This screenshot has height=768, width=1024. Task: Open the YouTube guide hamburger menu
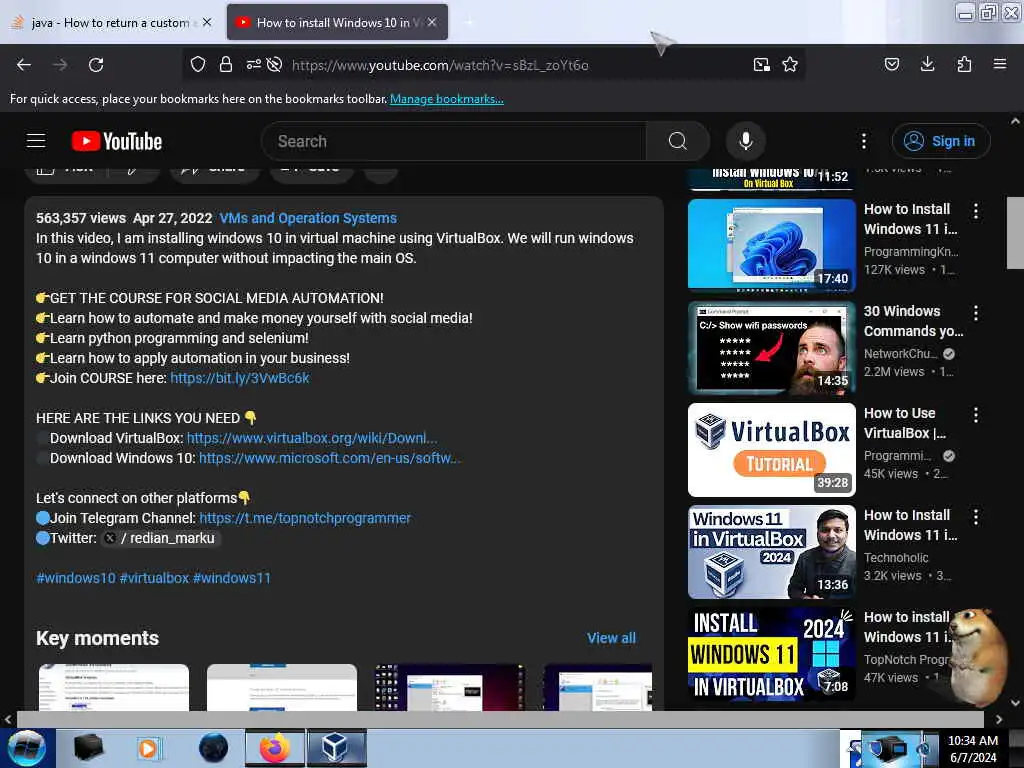(36, 141)
